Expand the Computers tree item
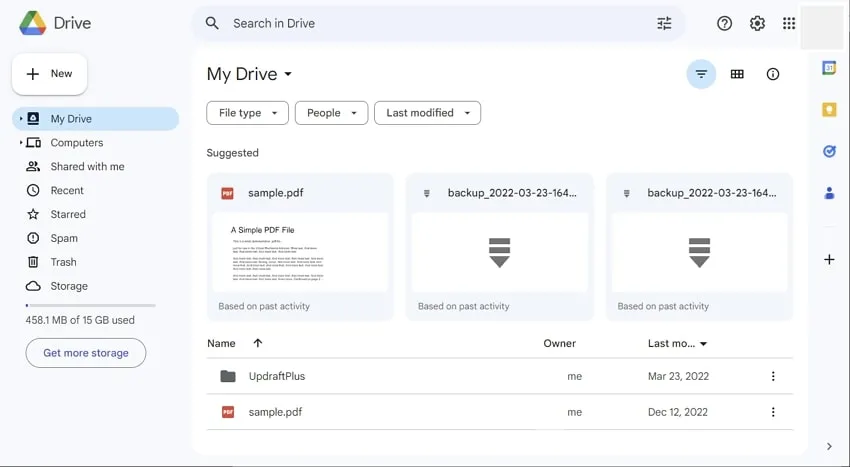Image resolution: width=850 pixels, height=467 pixels. click(x=21, y=143)
